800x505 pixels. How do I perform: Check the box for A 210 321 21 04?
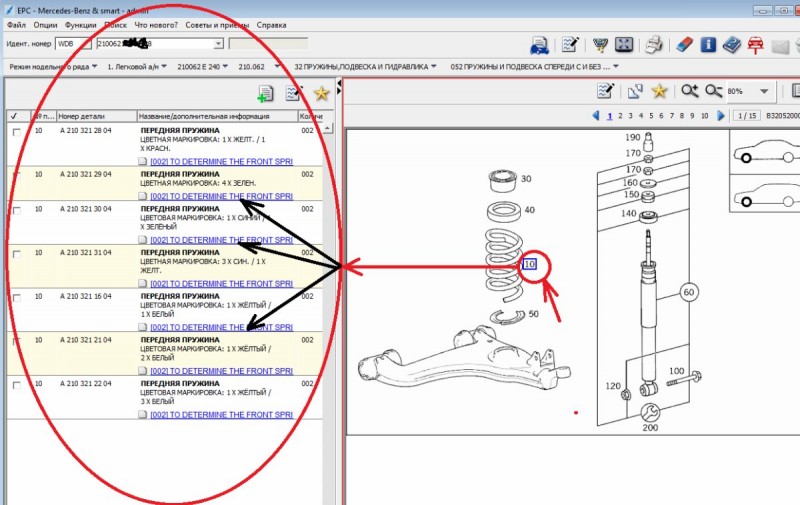point(16,341)
